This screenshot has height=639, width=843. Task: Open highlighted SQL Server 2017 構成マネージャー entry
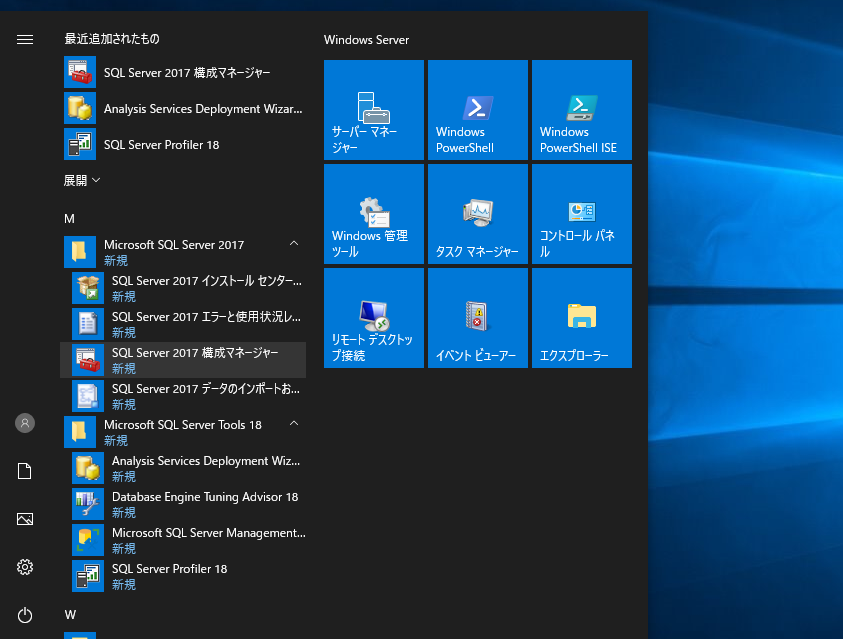[x=185, y=360]
